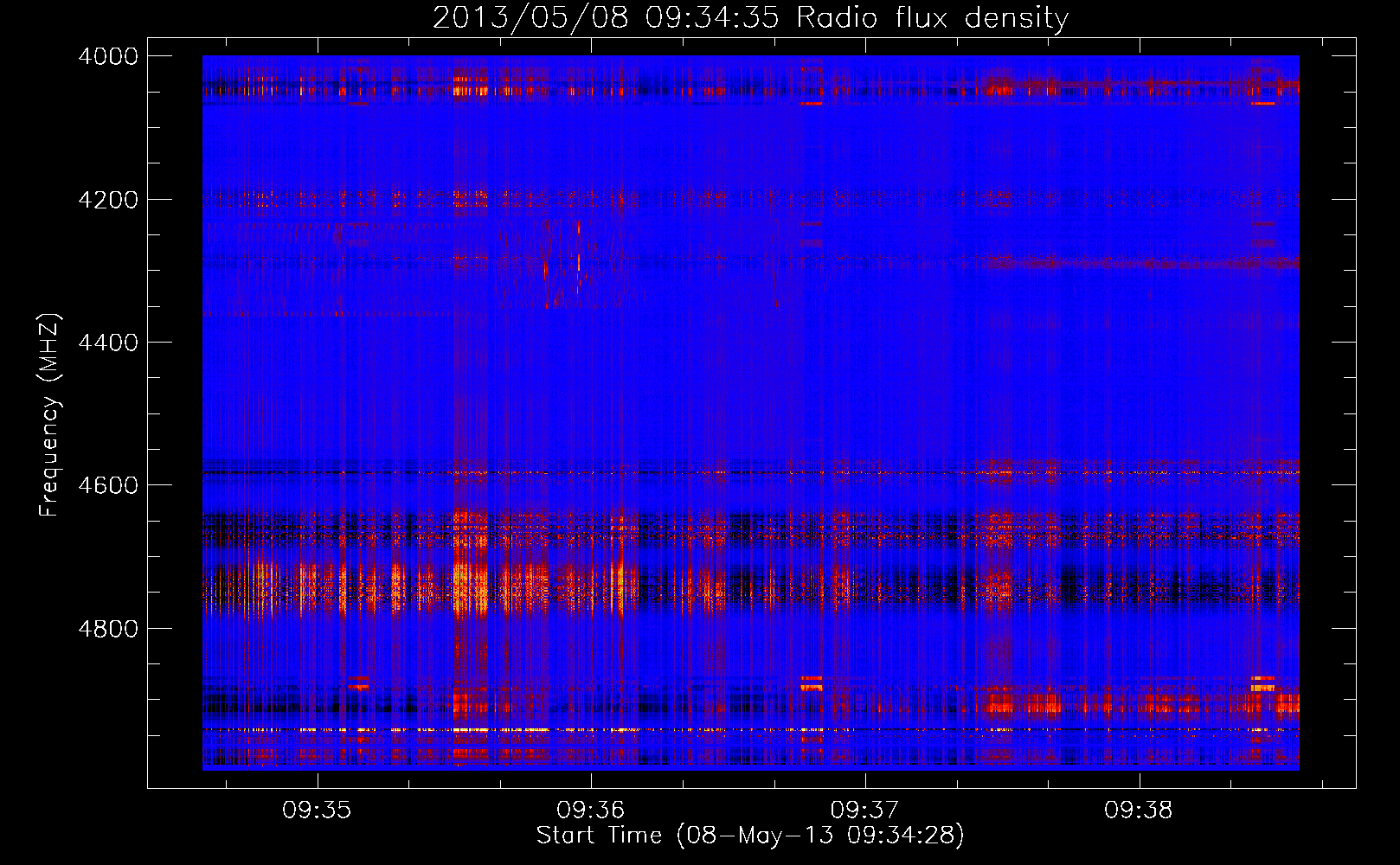
Task: Select the 4400 frequency tick label
Action: 108,343
